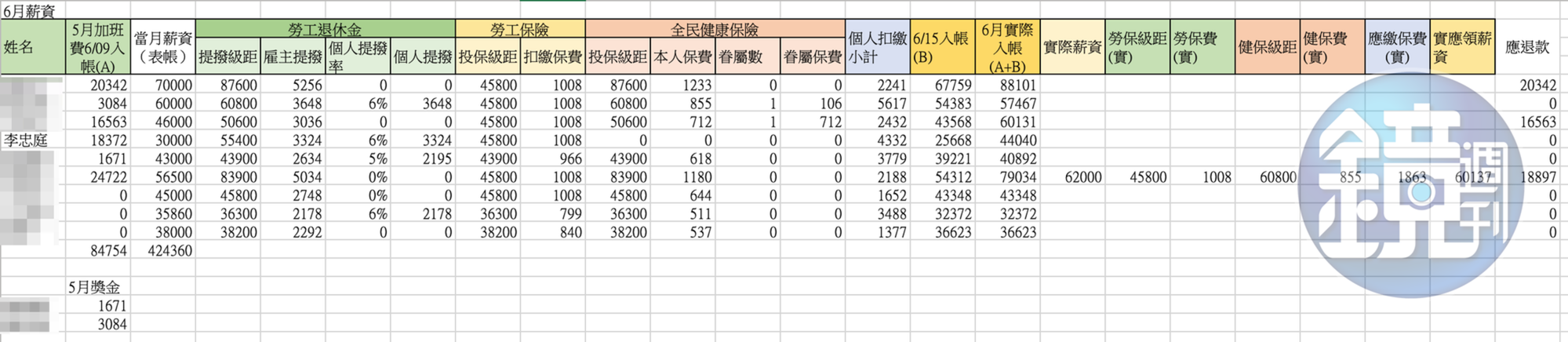
Task: Click the 眷屬保費 header cell
Action: tap(813, 56)
